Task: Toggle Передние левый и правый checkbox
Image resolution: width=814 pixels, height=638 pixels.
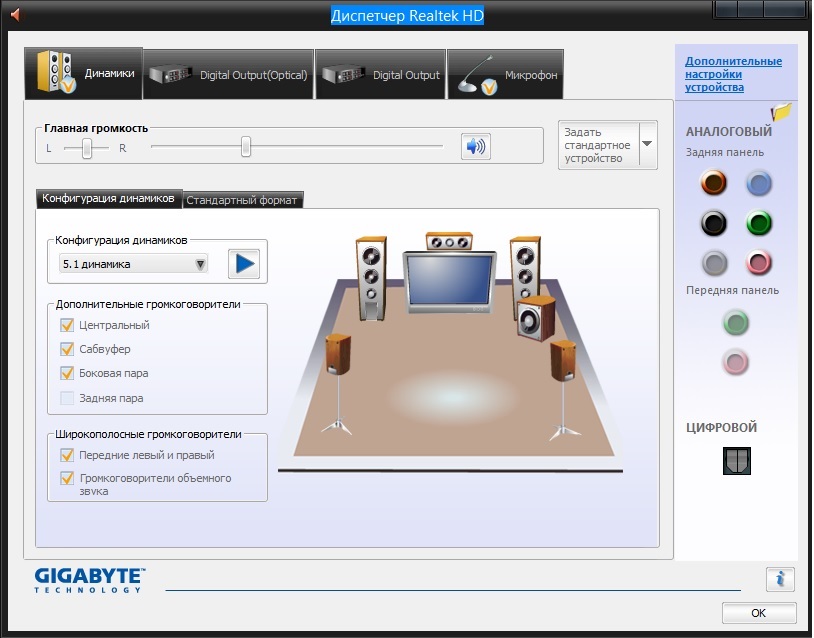Action: coord(67,455)
